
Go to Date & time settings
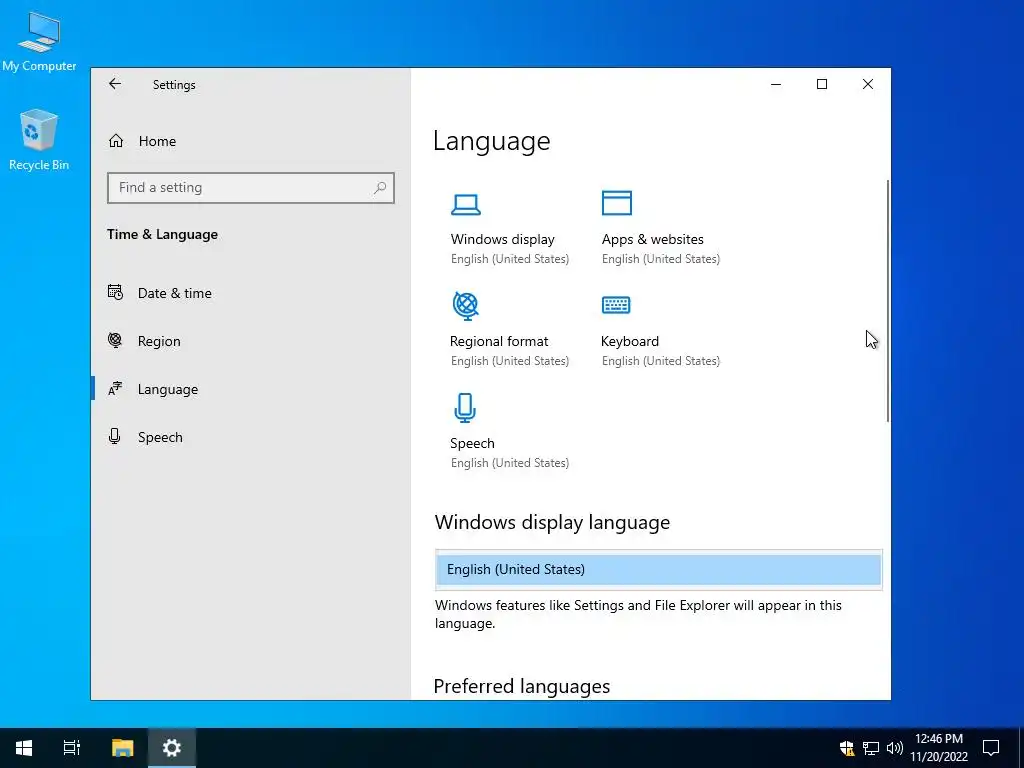point(251,293)
